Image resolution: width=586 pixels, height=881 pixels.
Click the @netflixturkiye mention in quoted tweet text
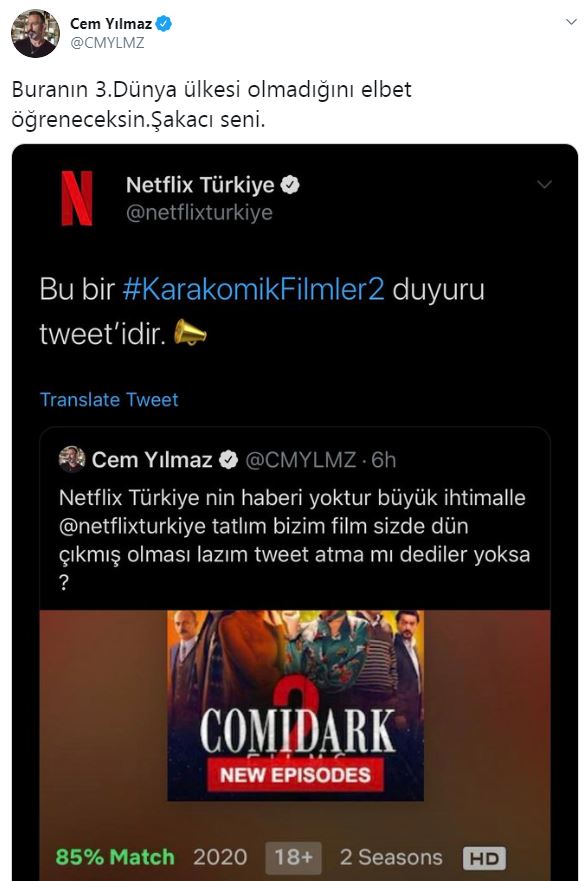pyautogui.click(x=132, y=526)
